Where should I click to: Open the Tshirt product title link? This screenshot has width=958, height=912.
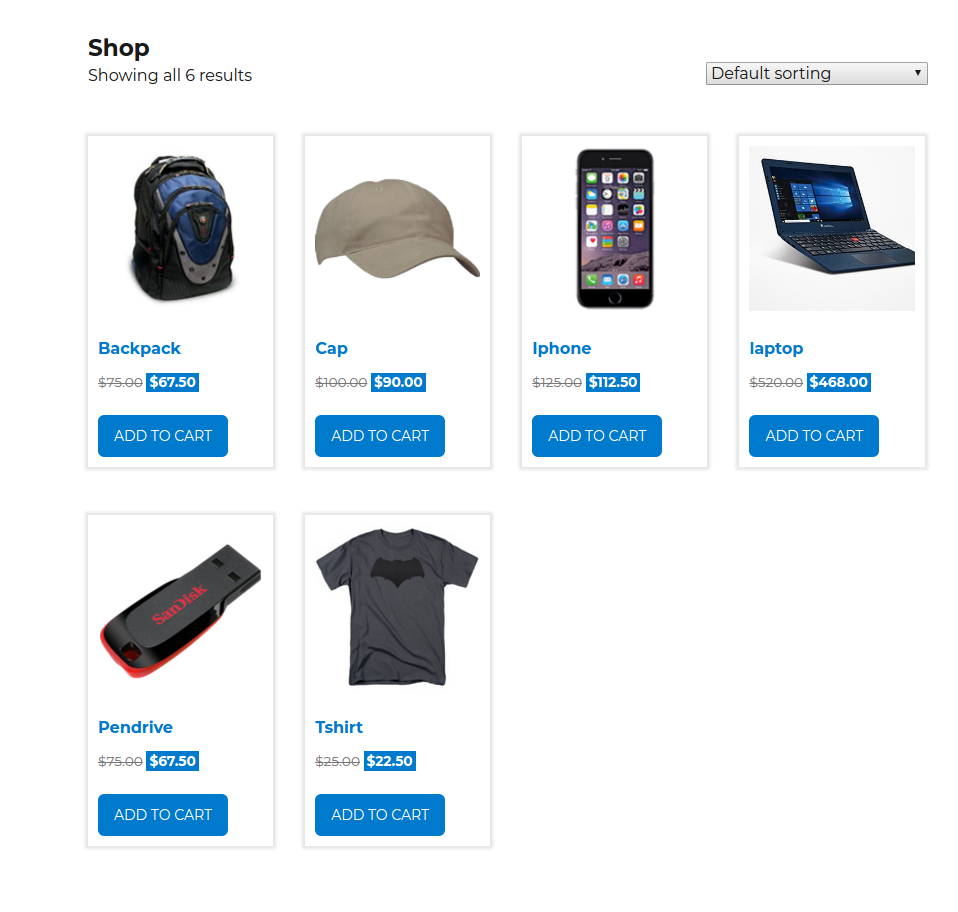339,727
